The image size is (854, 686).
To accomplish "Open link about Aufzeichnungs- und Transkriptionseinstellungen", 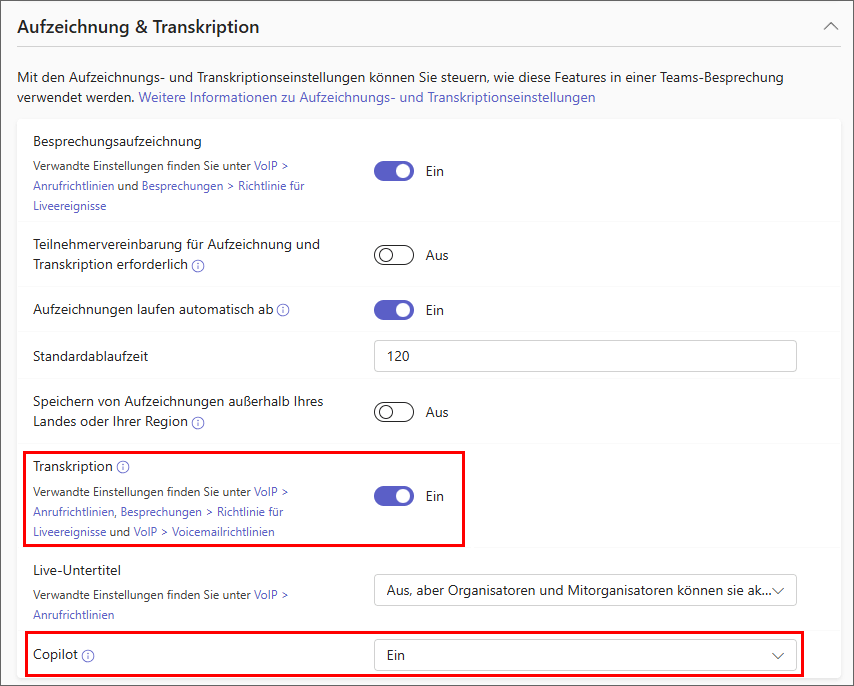I will [x=367, y=97].
